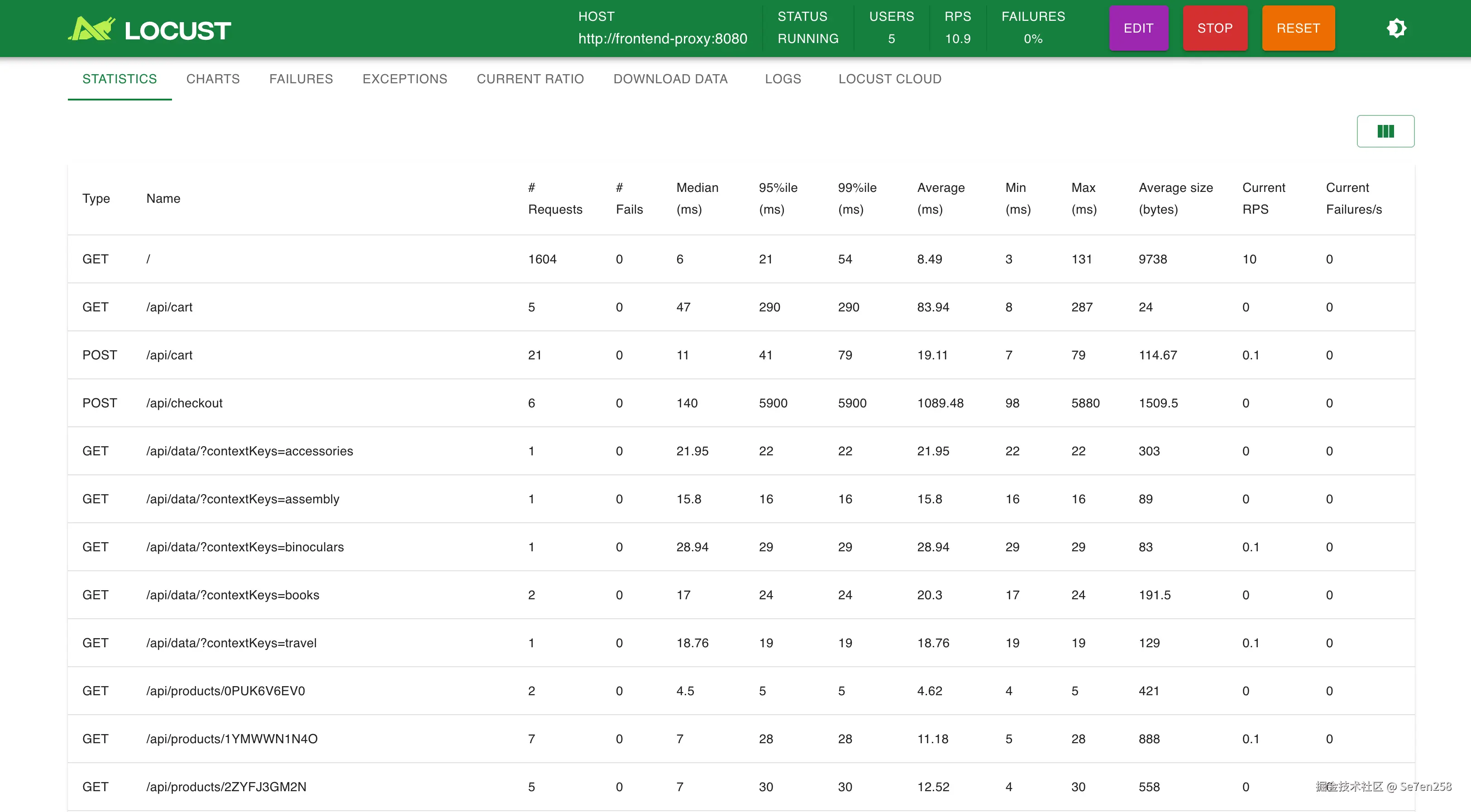Viewport: 1471px width, 812px height.
Task: Open the Failures tab
Action: (x=301, y=79)
